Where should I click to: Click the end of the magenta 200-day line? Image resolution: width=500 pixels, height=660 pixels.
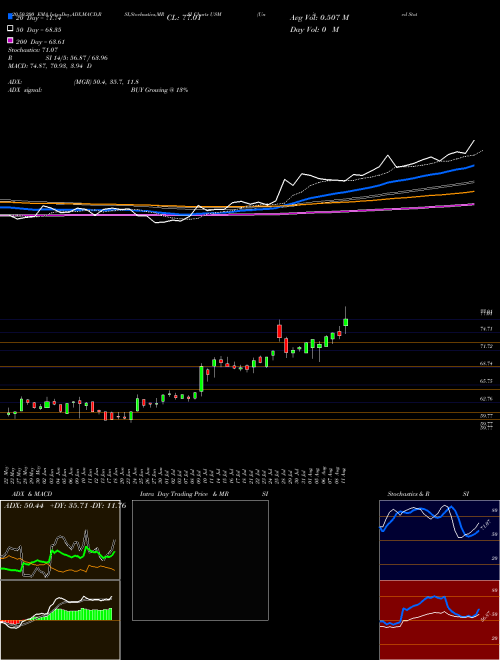pyautogui.click(x=472, y=205)
